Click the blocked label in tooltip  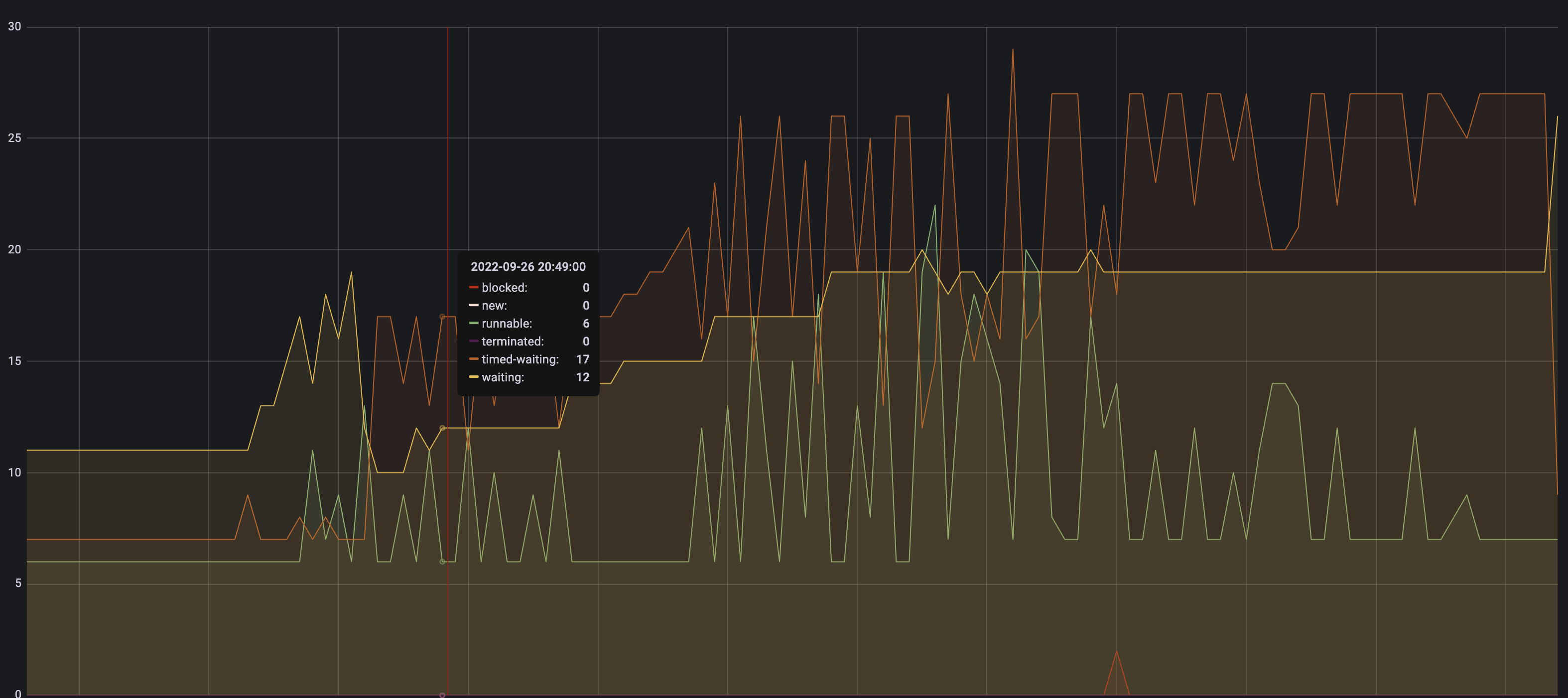(x=504, y=287)
